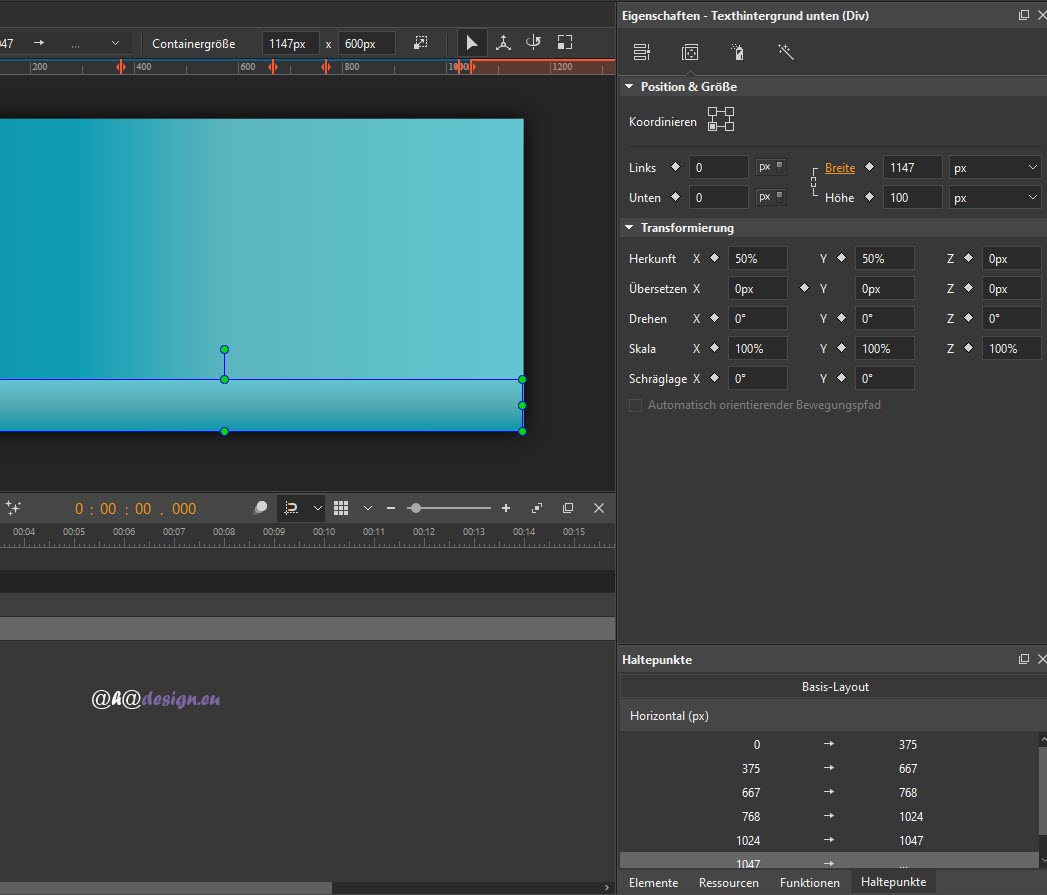The height and width of the screenshot is (895, 1047).
Task: Toggle the px unit switch next to Unten
Action: [771, 197]
